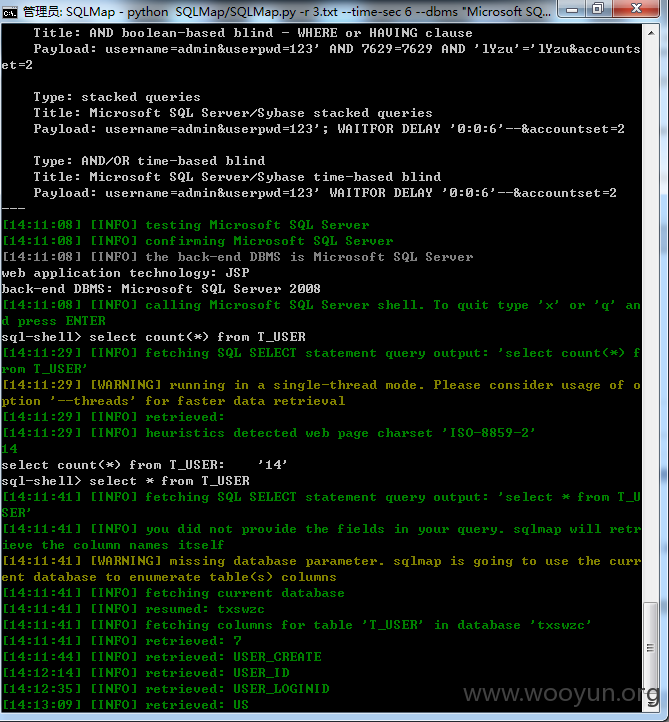Viewport: 669px width, 722px height.
Task: Click 'retrieved: USER_CREATE' log line
Action: click(162, 657)
